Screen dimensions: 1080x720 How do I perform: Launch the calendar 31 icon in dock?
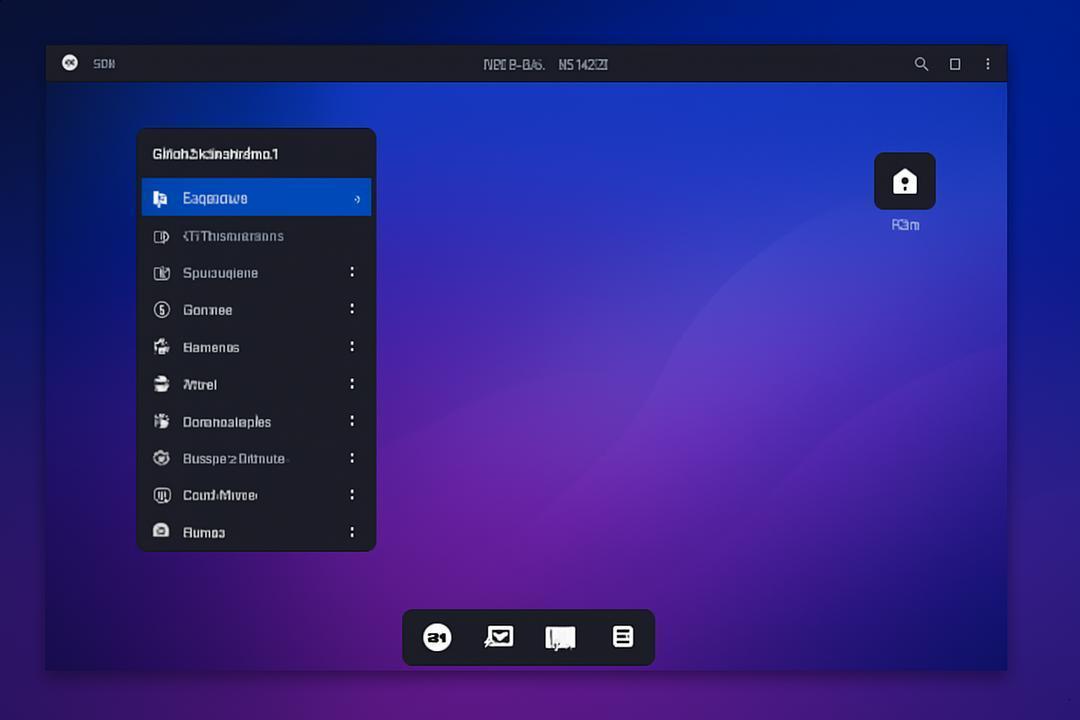coord(437,637)
